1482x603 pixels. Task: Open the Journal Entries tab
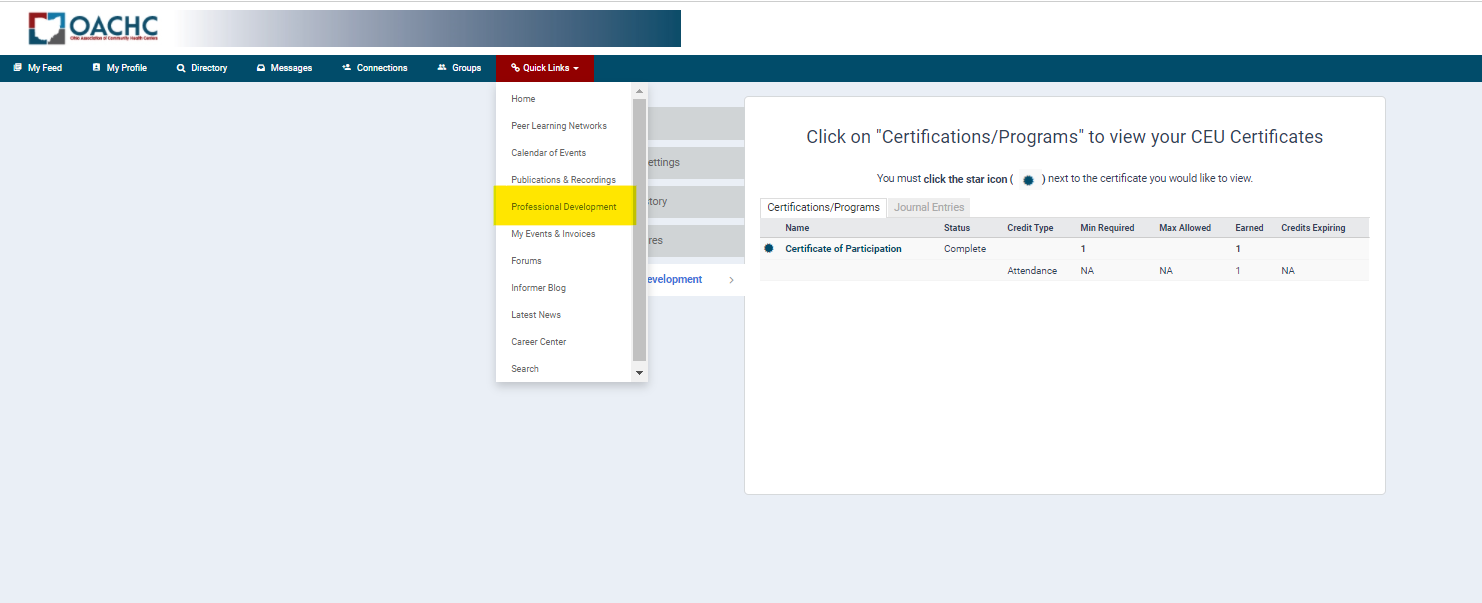[928, 207]
